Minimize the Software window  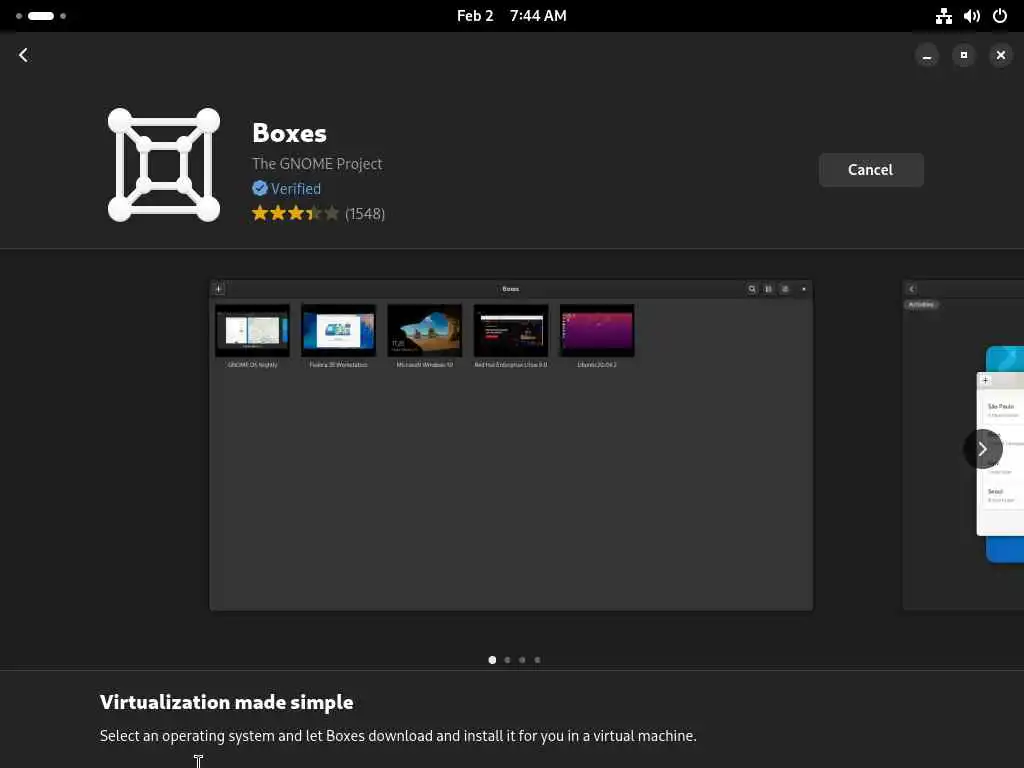927,55
